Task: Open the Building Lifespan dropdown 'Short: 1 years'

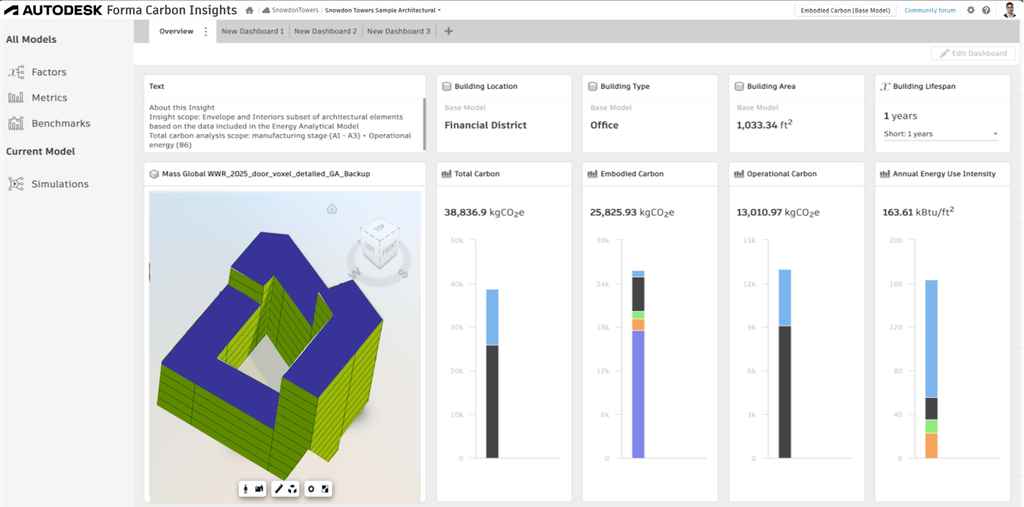Action: (x=941, y=134)
